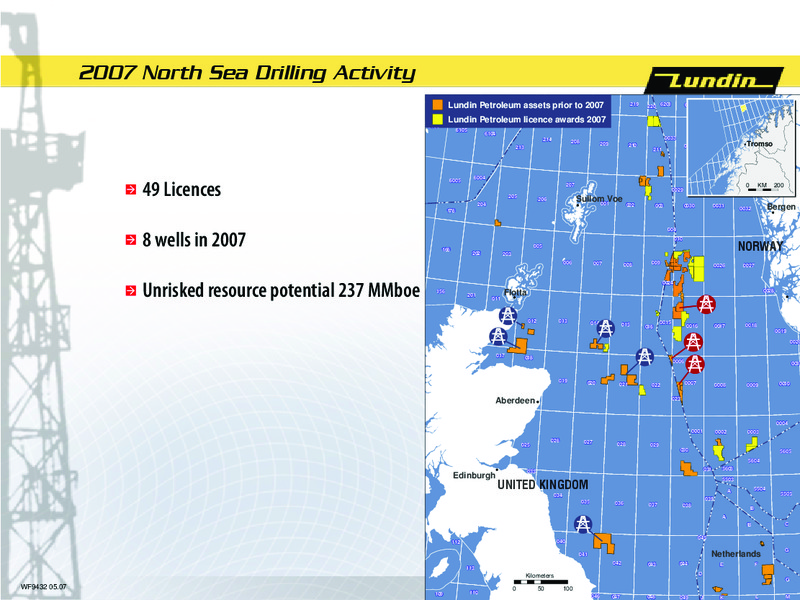This screenshot has width=800, height=600.
Task: Click the blue rig icon at block 014
Action: pyautogui.click(x=605, y=328)
